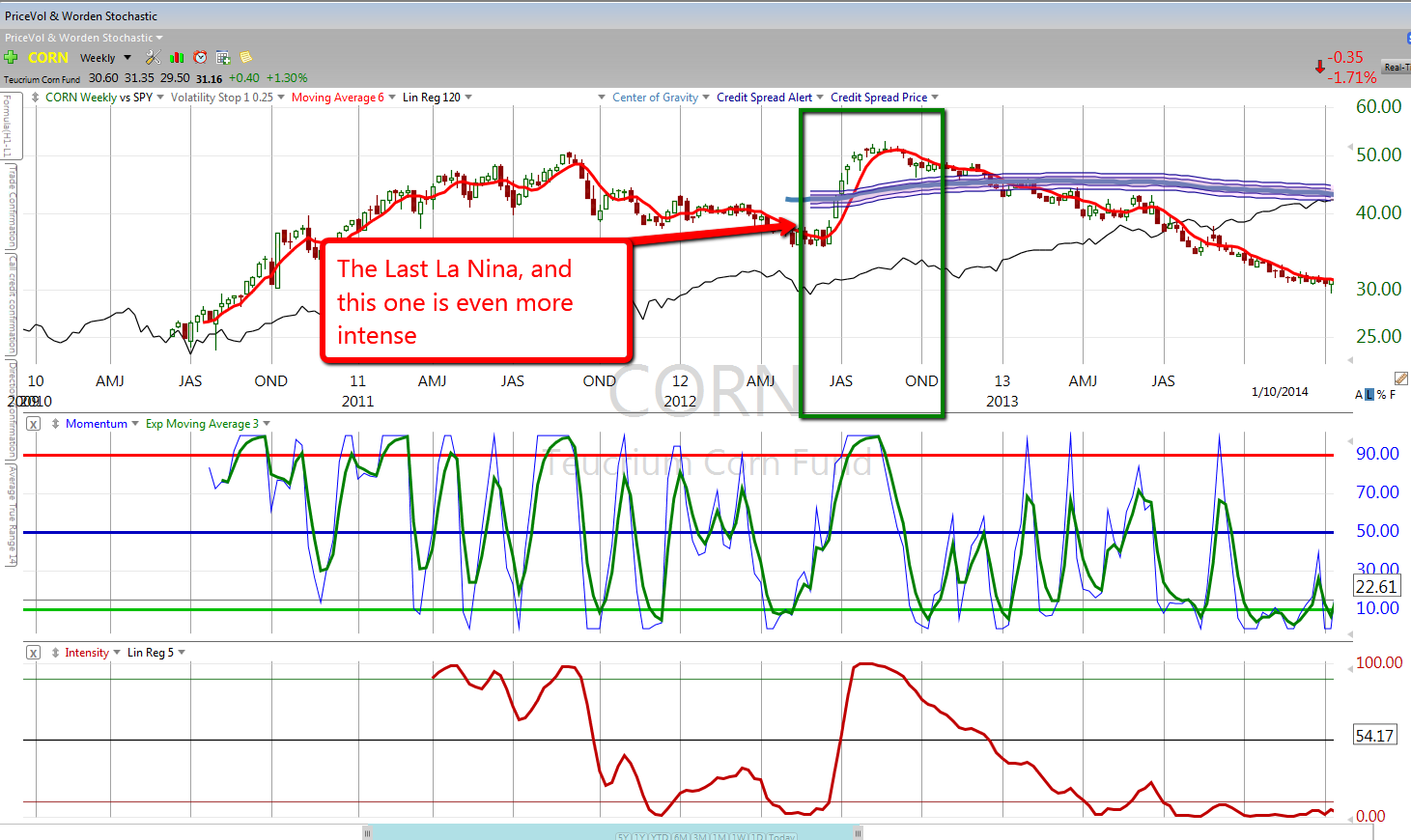This screenshot has width=1411, height=840.
Task: Click the ruler measuring icon
Action: (x=1400, y=378)
